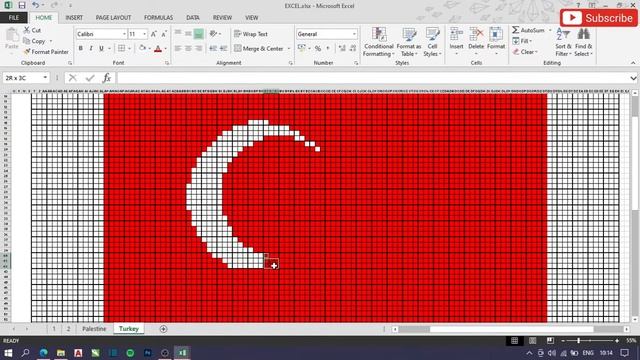640x360 pixels.
Task: Click the Save icon in quick access toolbar
Action: [22, 5]
